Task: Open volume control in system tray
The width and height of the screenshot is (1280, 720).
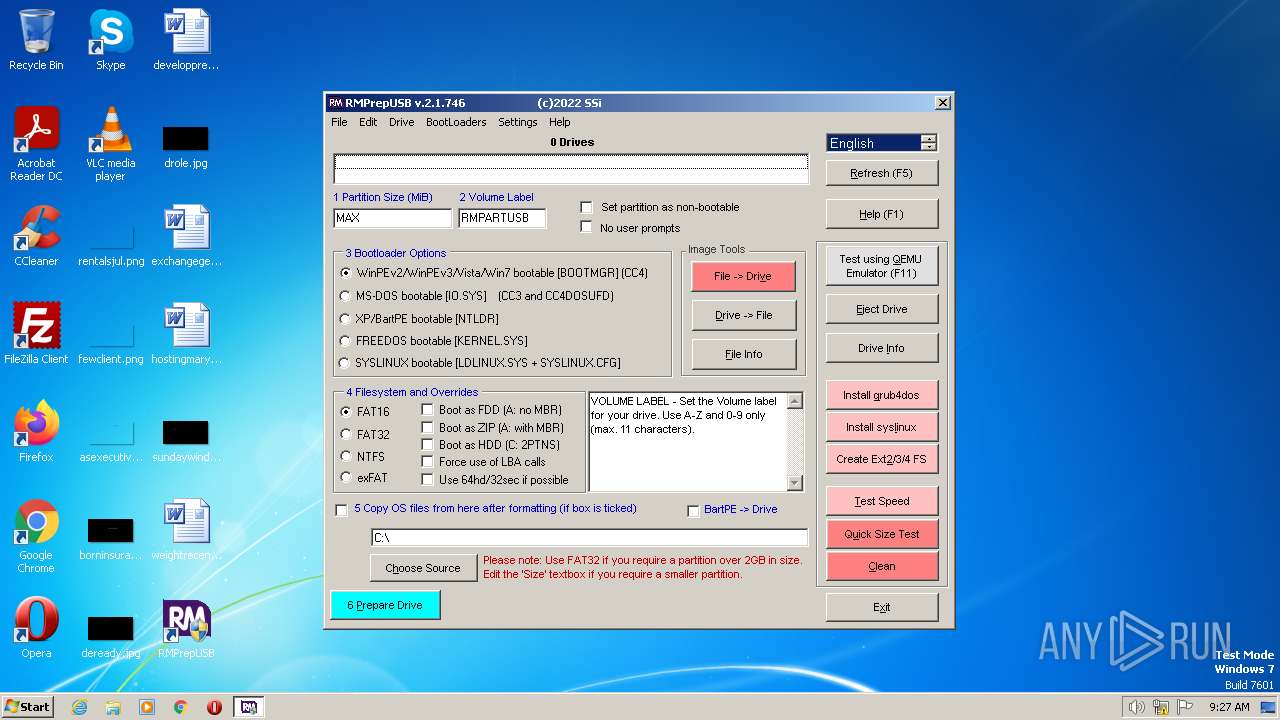Action: [x=1136, y=707]
